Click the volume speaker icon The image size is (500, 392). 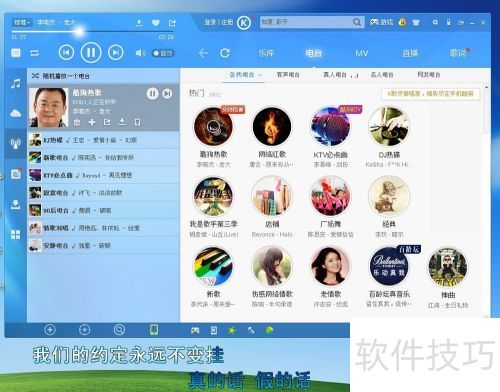(140, 53)
